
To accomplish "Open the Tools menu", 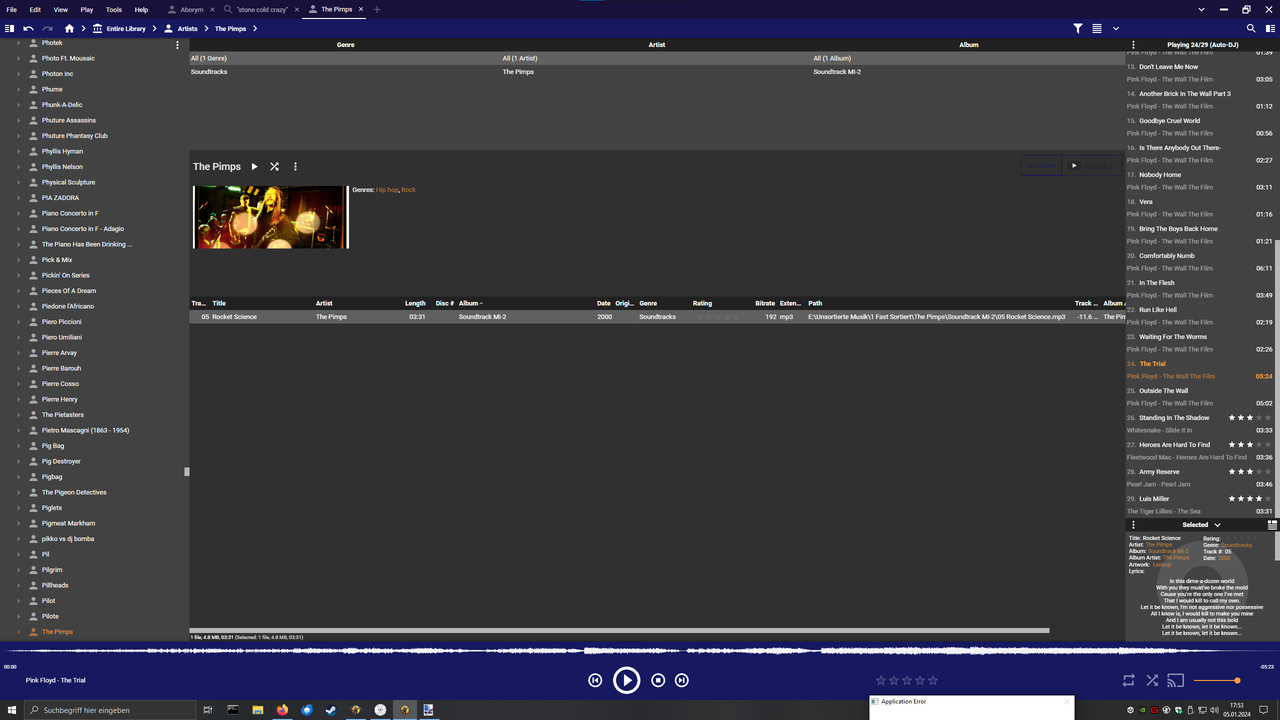I will (x=114, y=9).
